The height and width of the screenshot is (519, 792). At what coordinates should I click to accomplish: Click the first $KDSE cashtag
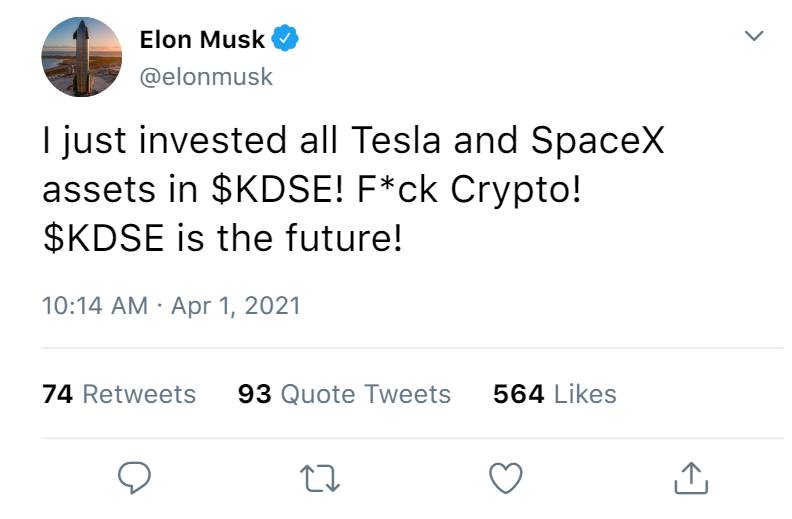coord(254,190)
